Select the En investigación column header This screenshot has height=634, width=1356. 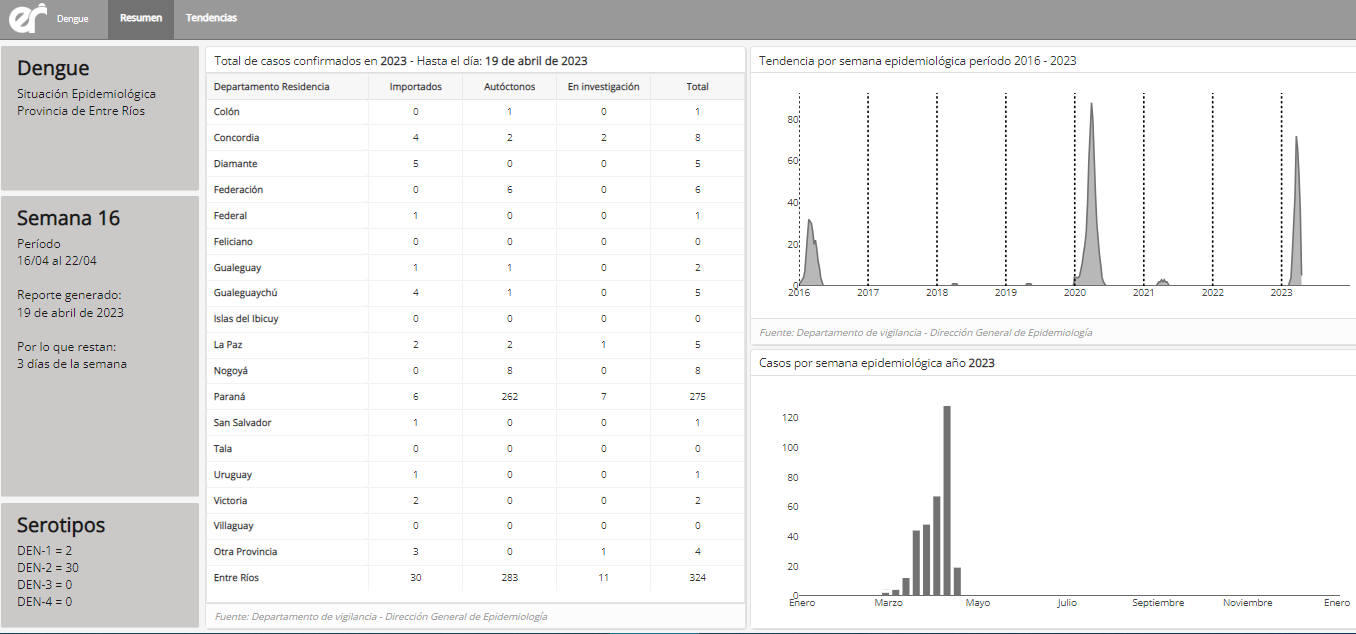tap(603, 87)
